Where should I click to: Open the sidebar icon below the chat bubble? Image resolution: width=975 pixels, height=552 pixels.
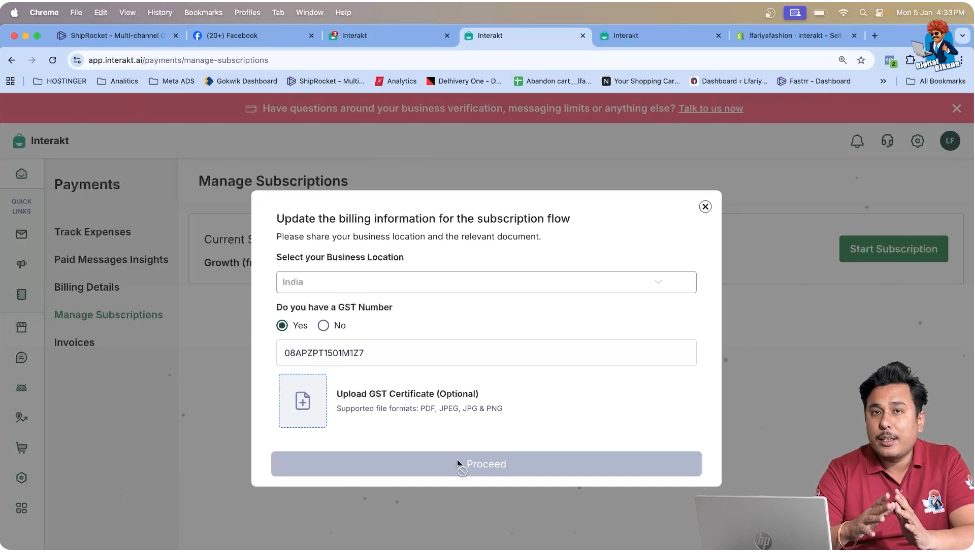pyautogui.click(x=21, y=387)
